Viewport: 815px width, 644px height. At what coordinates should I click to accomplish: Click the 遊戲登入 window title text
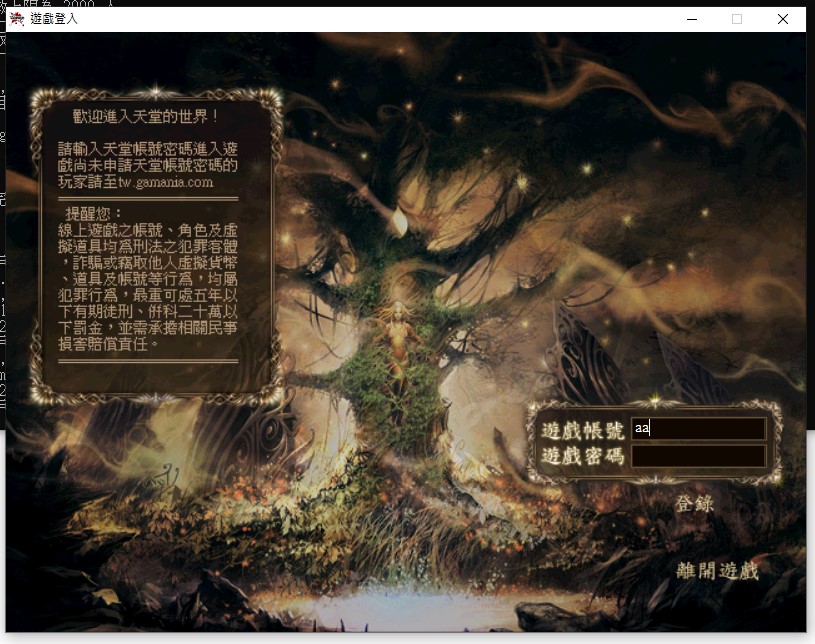(54, 19)
